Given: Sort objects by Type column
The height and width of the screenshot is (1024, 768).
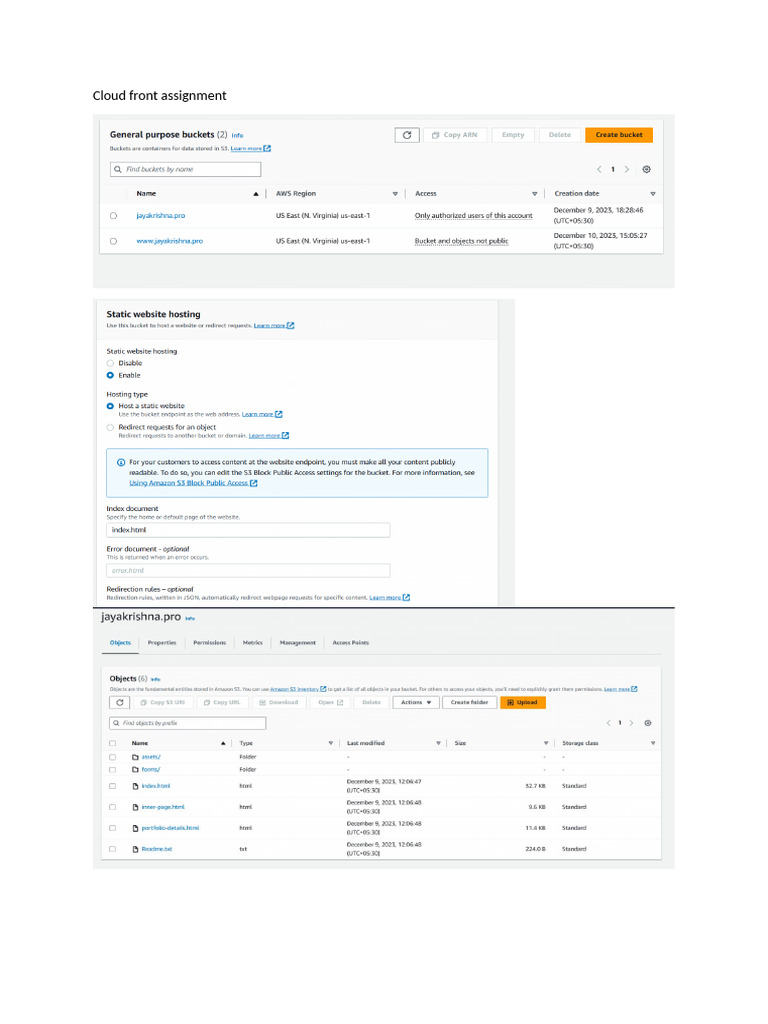Looking at the screenshot, I should tap(330, 743).
